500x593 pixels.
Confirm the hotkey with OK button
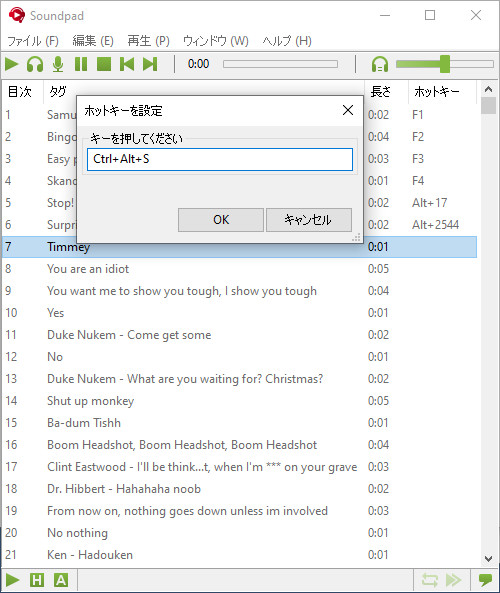point(221,220)
